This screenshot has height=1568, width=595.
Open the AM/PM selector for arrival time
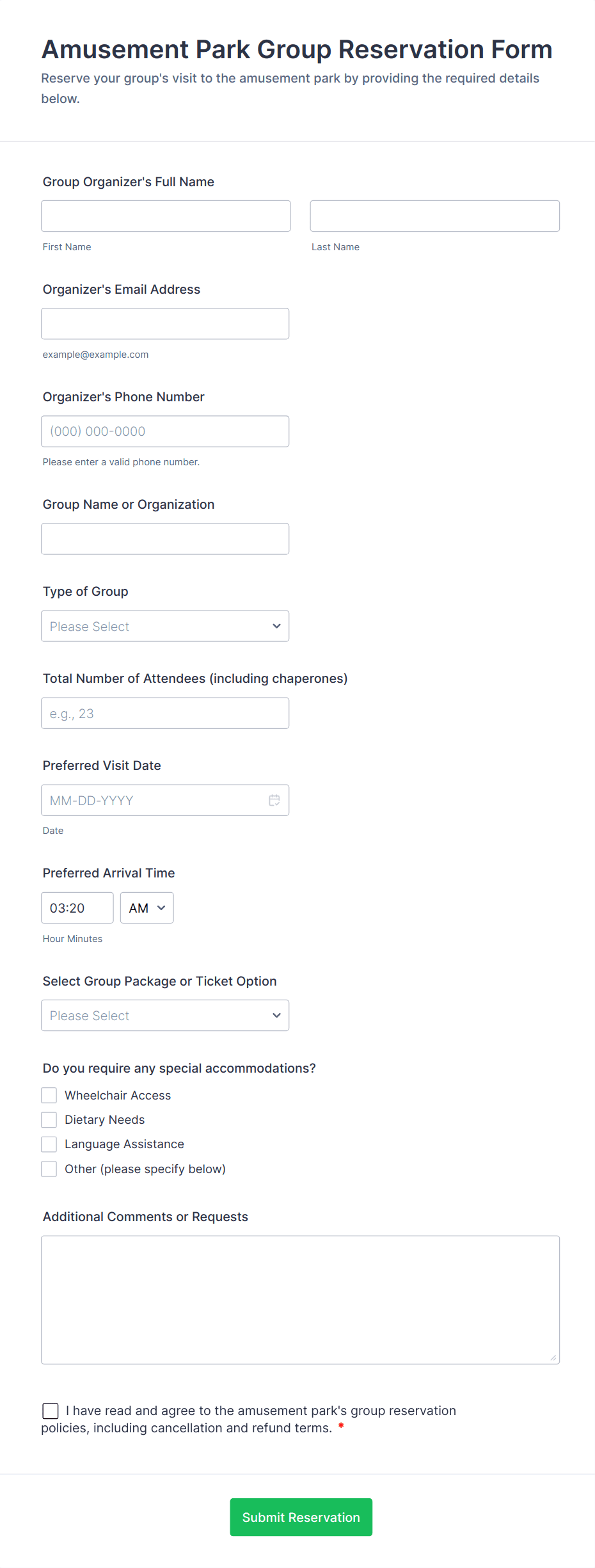[x=147, y=908]
